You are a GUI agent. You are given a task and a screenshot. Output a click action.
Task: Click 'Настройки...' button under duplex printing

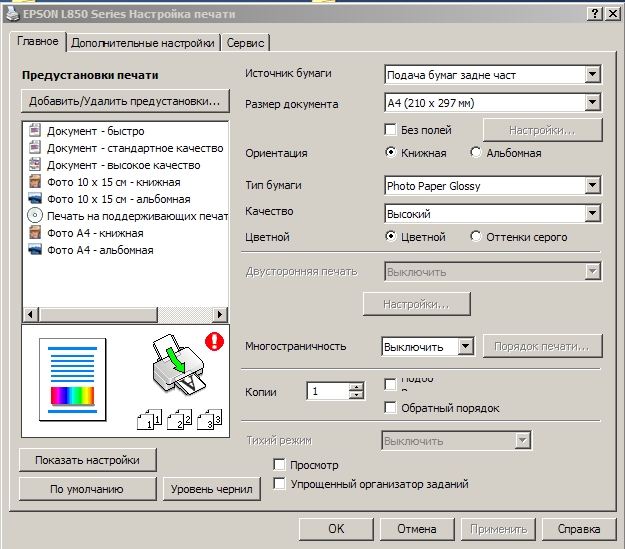click(417, 304)
